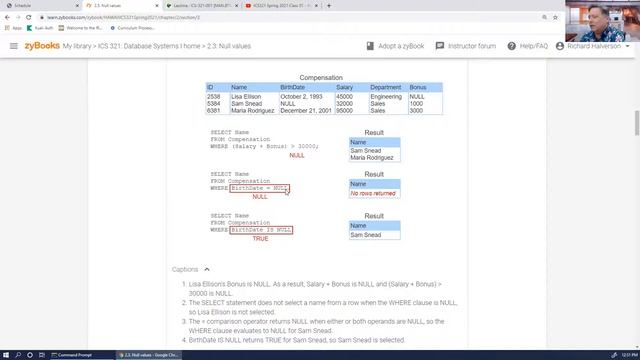Screen dimensions: 640x360
Task: Switch to the Schedule tab
Action: [x=40, y=6]
